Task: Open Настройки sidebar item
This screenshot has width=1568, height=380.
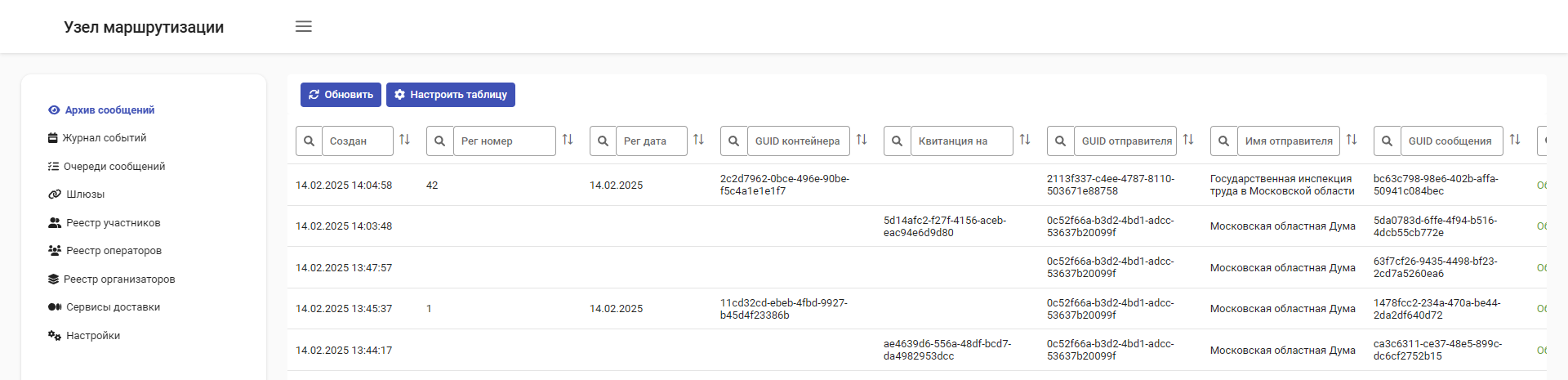Action: pyautogui.click(x=84, y=335)
